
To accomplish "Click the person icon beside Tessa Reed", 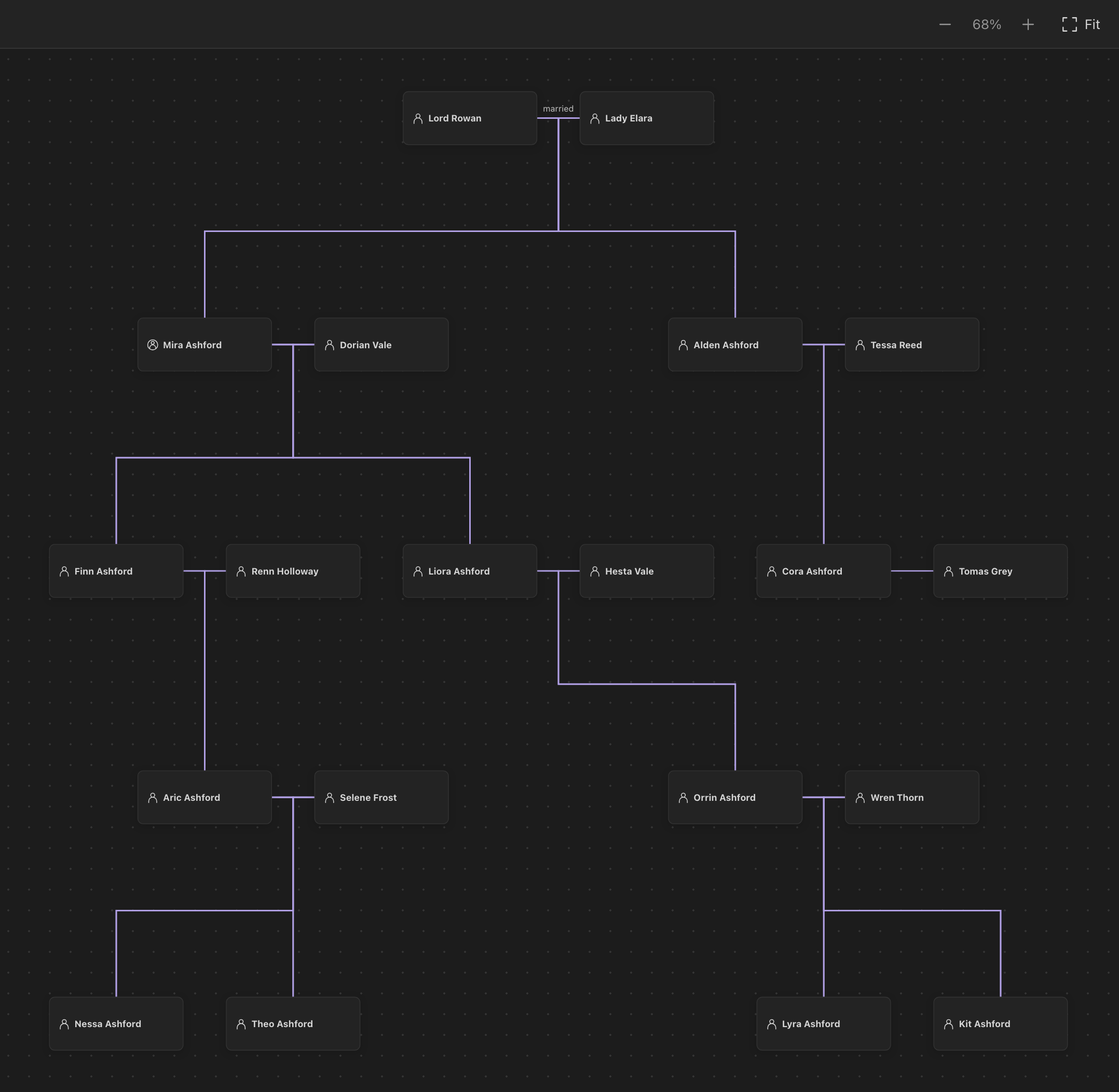I will point(860,345).
